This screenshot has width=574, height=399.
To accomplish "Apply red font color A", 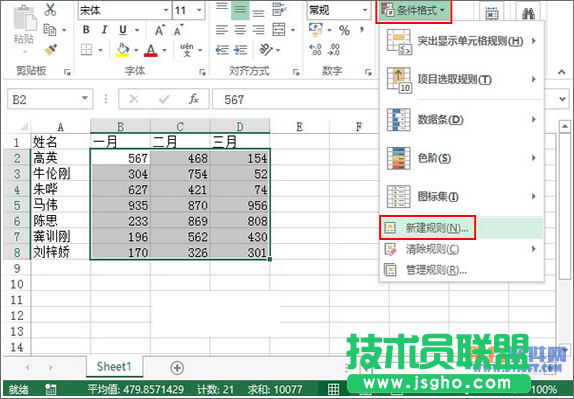I will 151,50.
